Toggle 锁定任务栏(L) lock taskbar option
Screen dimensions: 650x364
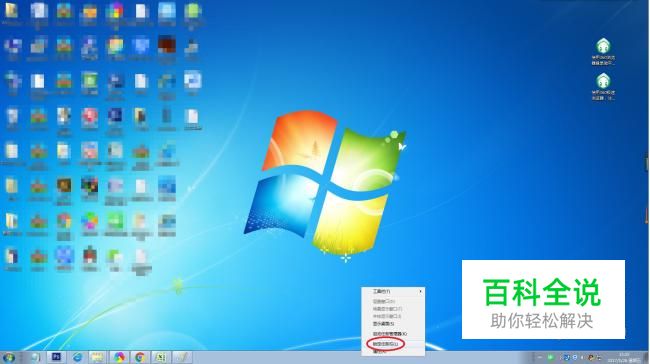pos(393,344)
